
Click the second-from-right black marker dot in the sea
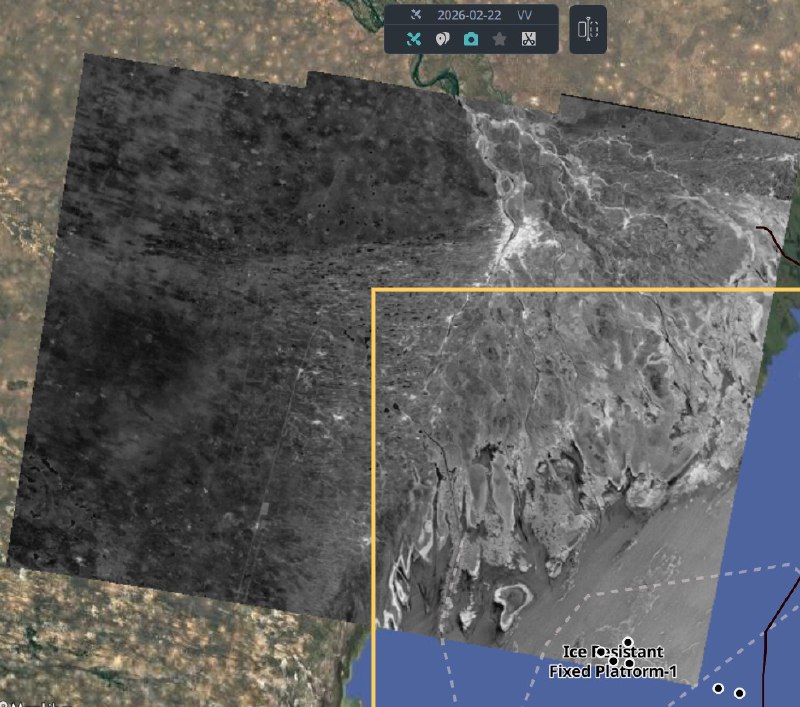[718, 688]
